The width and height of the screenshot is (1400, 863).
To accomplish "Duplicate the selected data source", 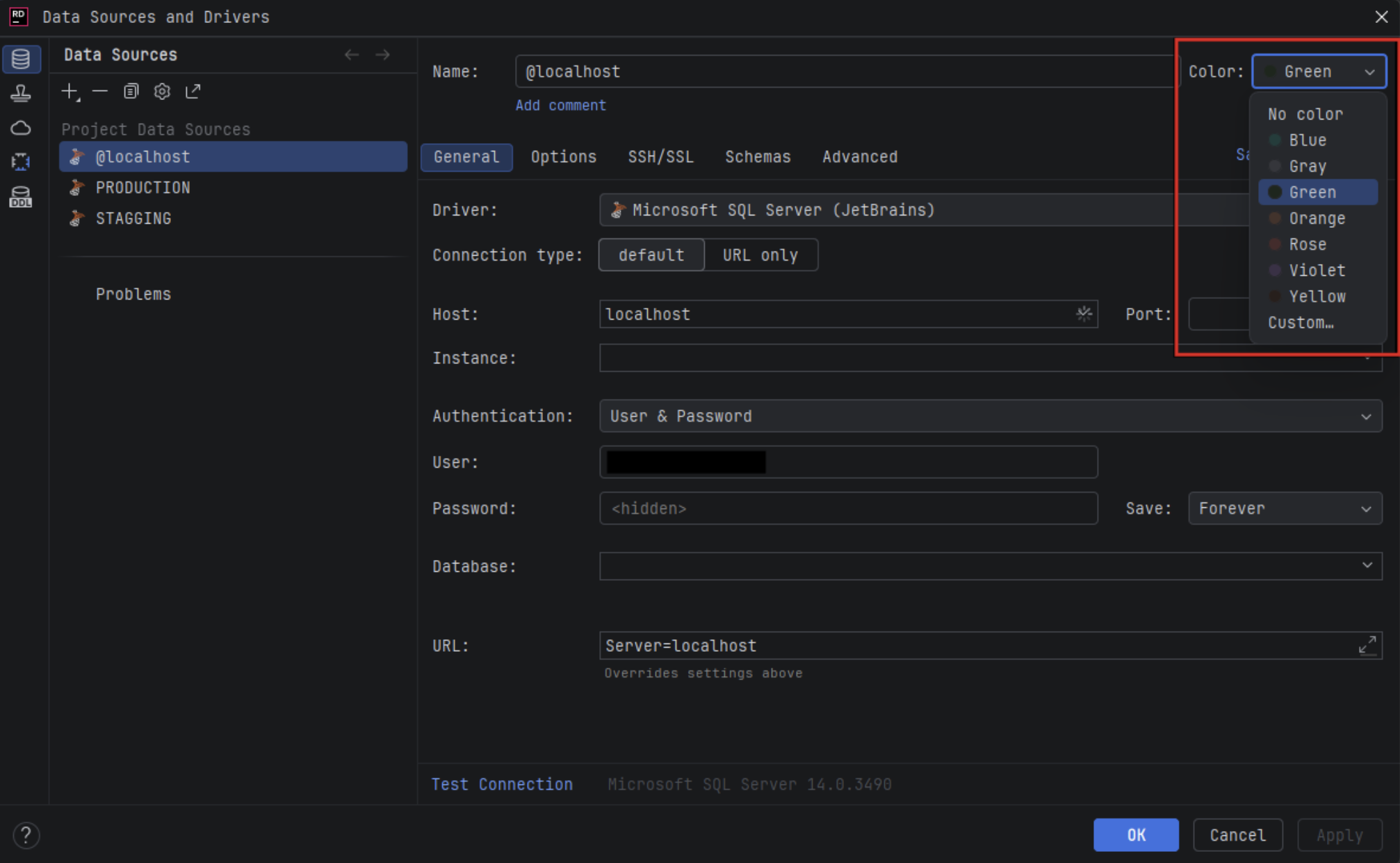I will 131,91.
